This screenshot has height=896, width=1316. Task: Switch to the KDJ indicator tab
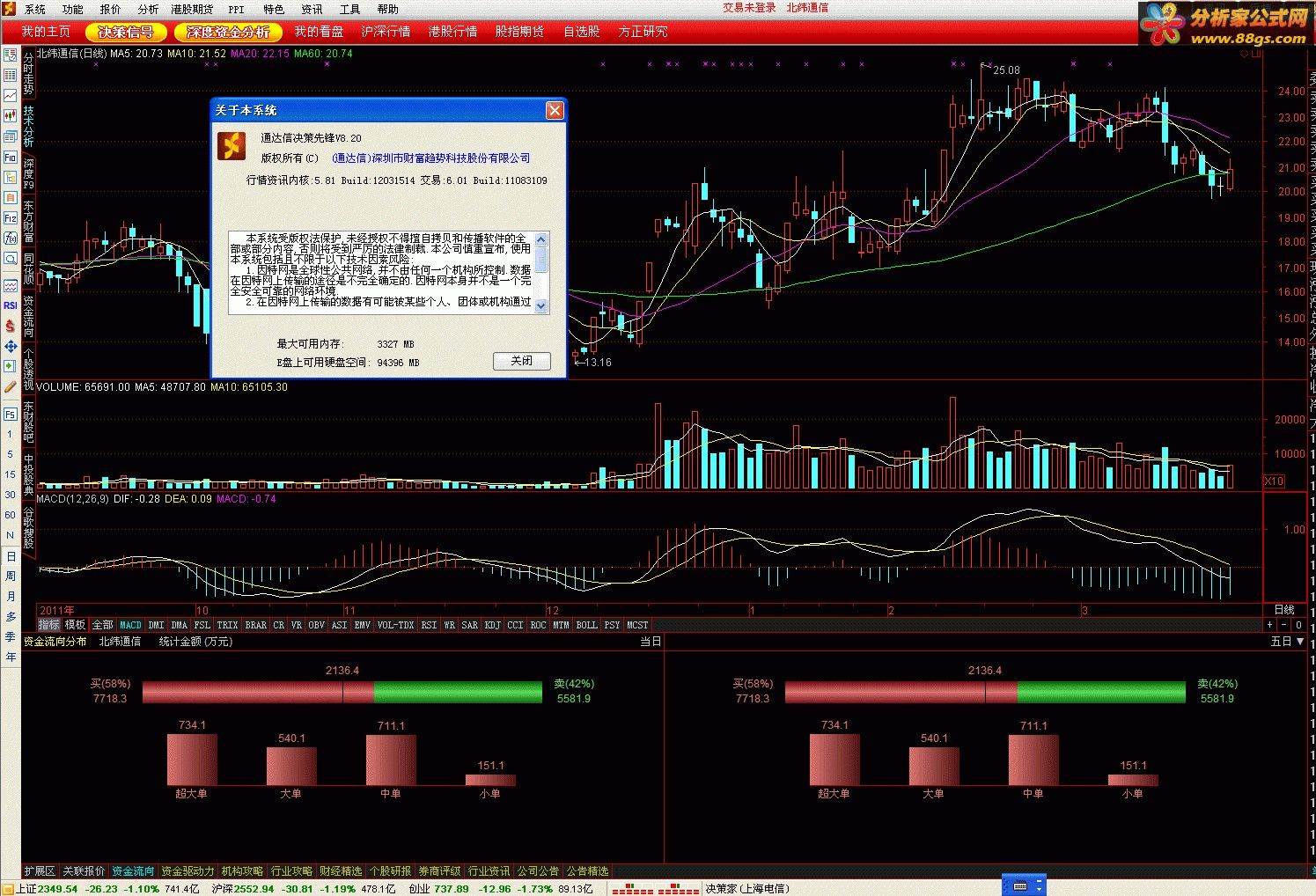point(493,625)
